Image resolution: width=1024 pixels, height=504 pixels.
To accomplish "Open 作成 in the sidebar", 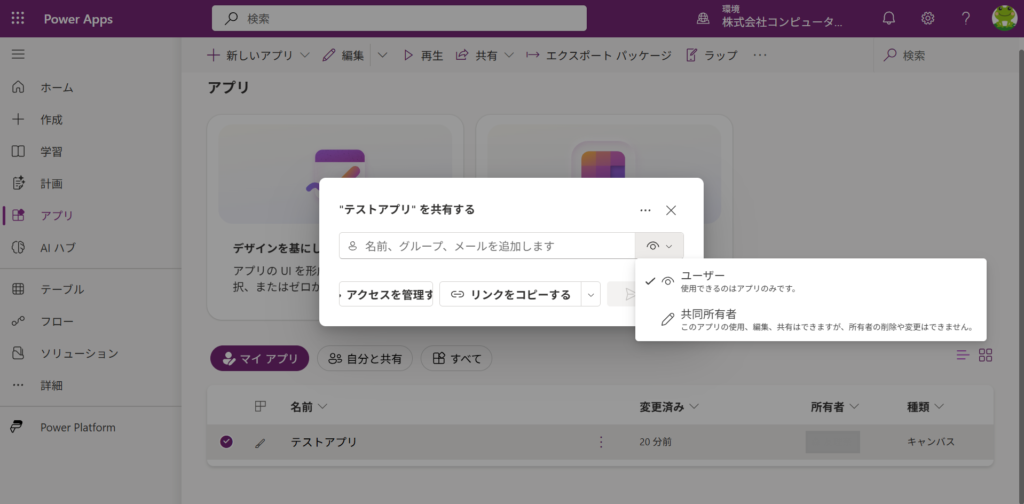I will [x=37, y=119].
